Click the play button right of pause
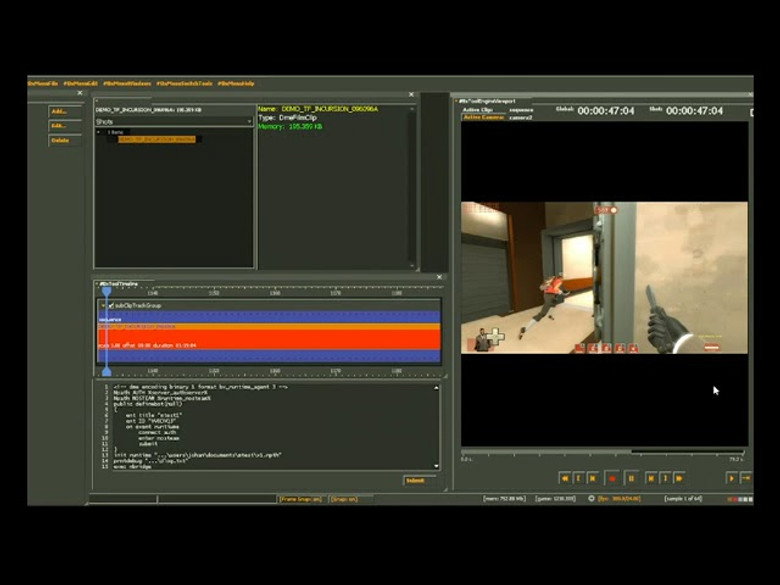This screenshot has height=585, width=780. coord(651,478)
